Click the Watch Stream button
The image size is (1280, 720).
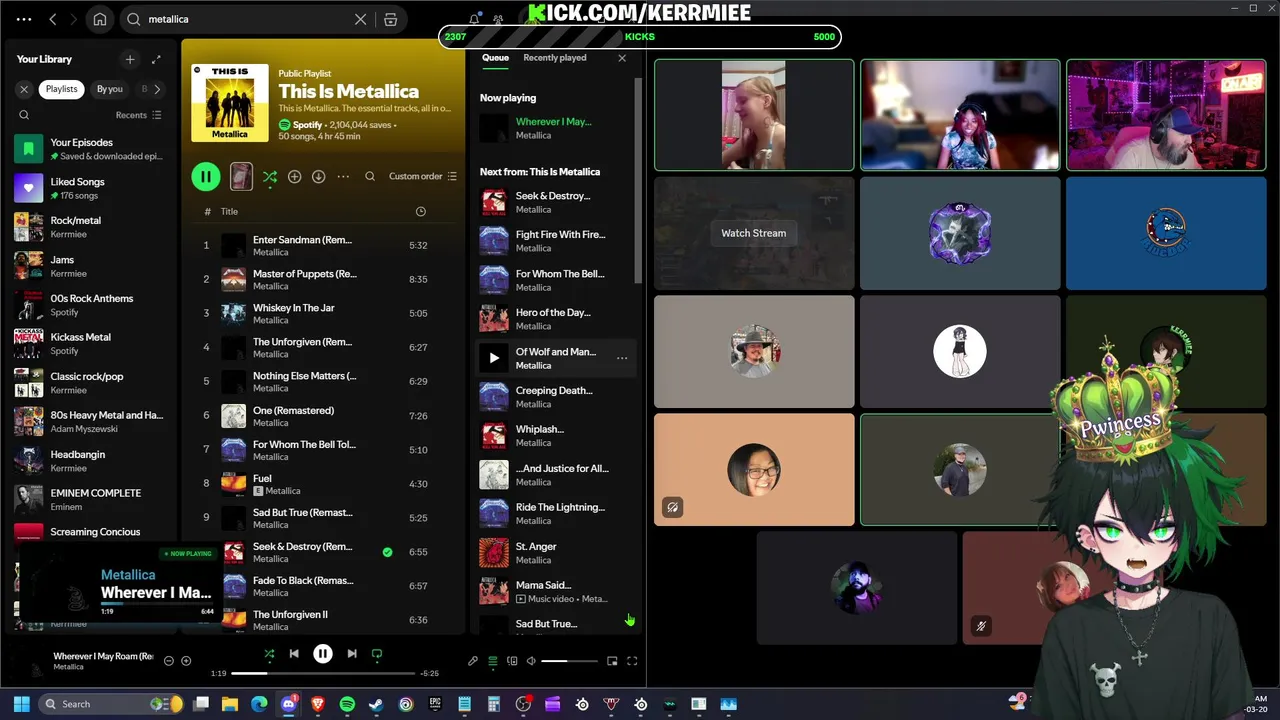pos(754,233)
